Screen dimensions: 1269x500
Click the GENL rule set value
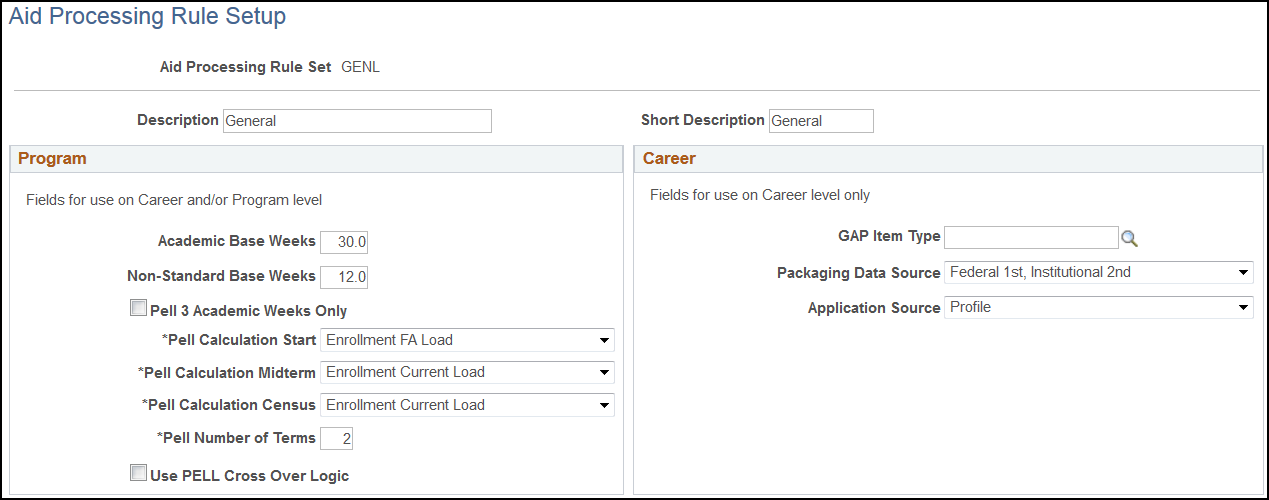(x=360, y=68)
